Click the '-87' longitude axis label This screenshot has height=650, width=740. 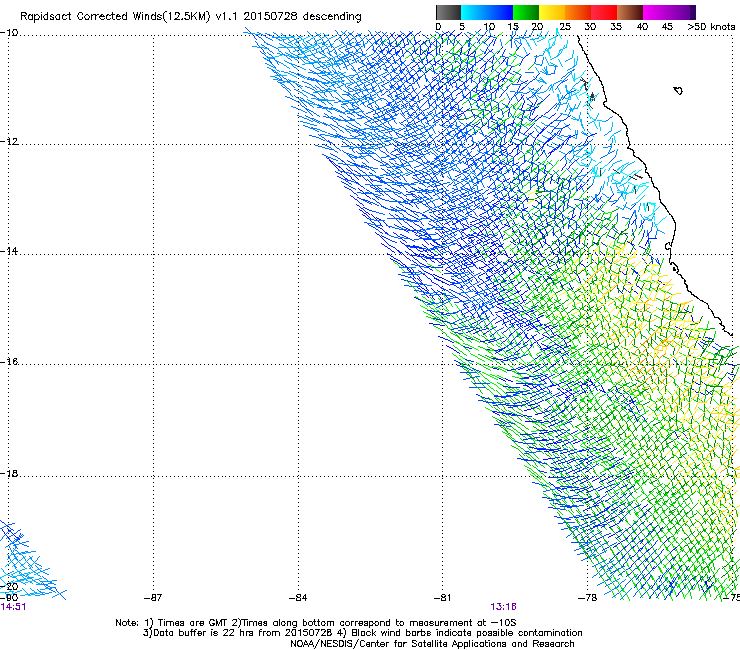tap(153, 598)
